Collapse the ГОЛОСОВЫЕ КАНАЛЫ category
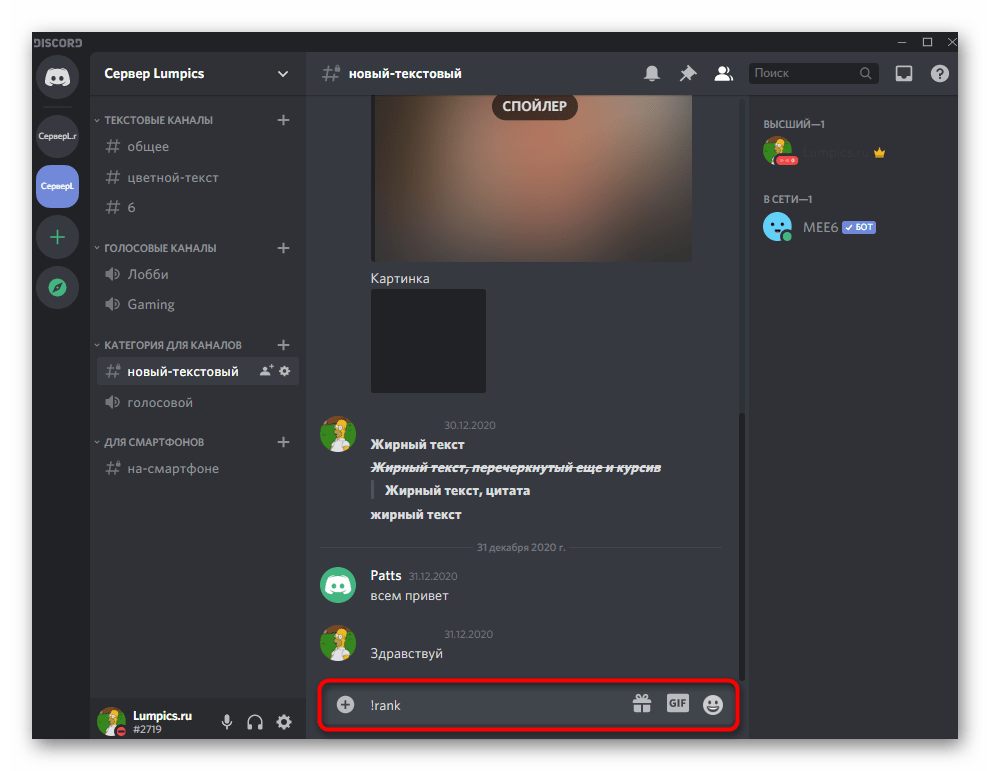 160,248
